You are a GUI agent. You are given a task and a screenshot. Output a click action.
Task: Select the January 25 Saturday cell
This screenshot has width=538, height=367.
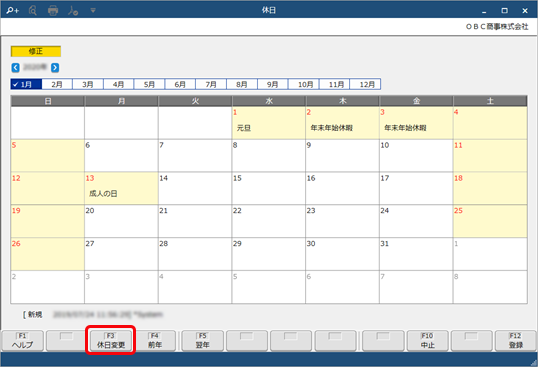490,221
